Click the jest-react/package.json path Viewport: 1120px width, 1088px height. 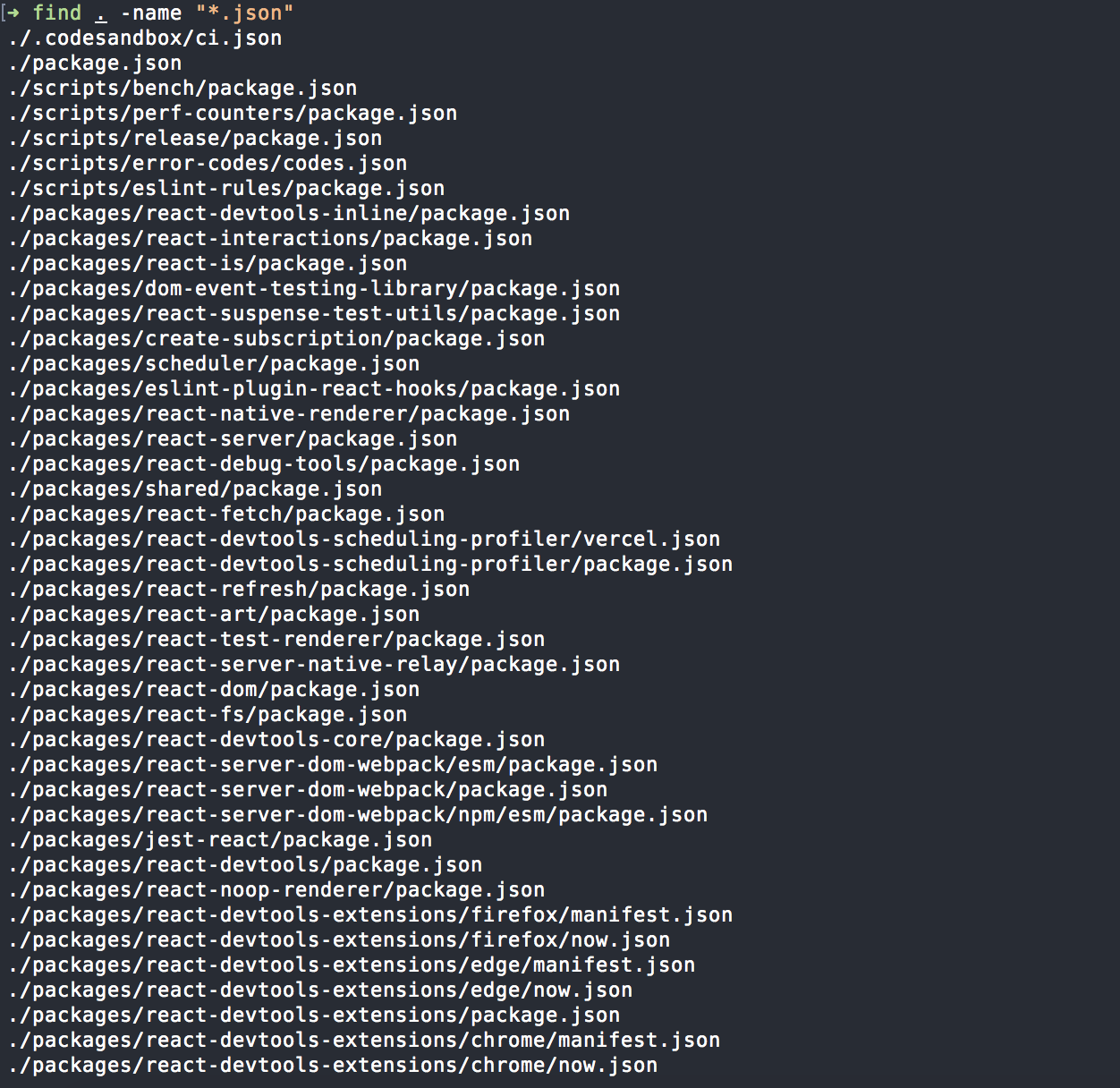click(220, 839)
